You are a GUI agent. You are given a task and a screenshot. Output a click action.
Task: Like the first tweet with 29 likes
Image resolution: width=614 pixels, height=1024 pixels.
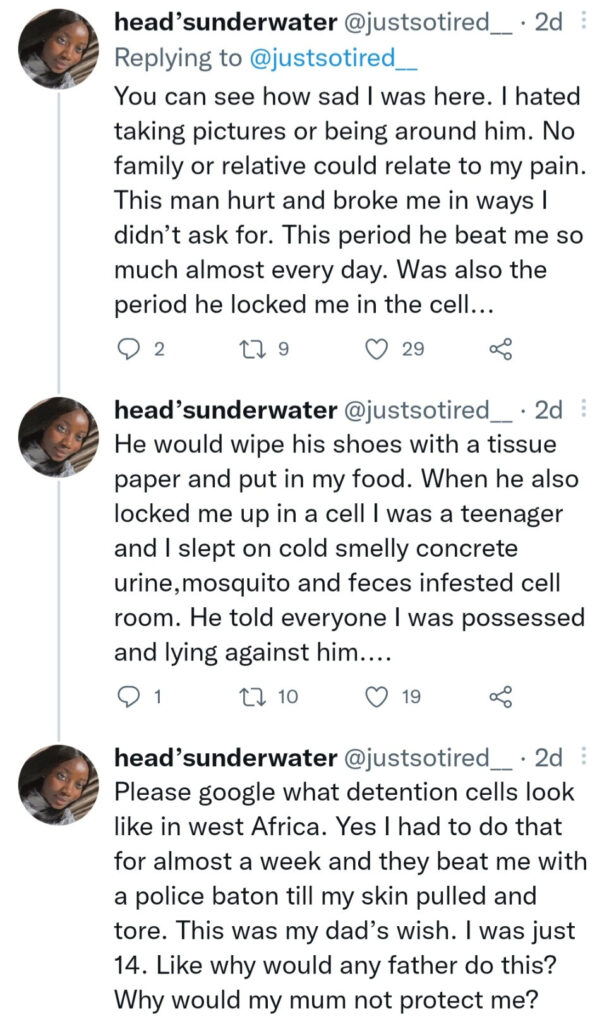377,349
